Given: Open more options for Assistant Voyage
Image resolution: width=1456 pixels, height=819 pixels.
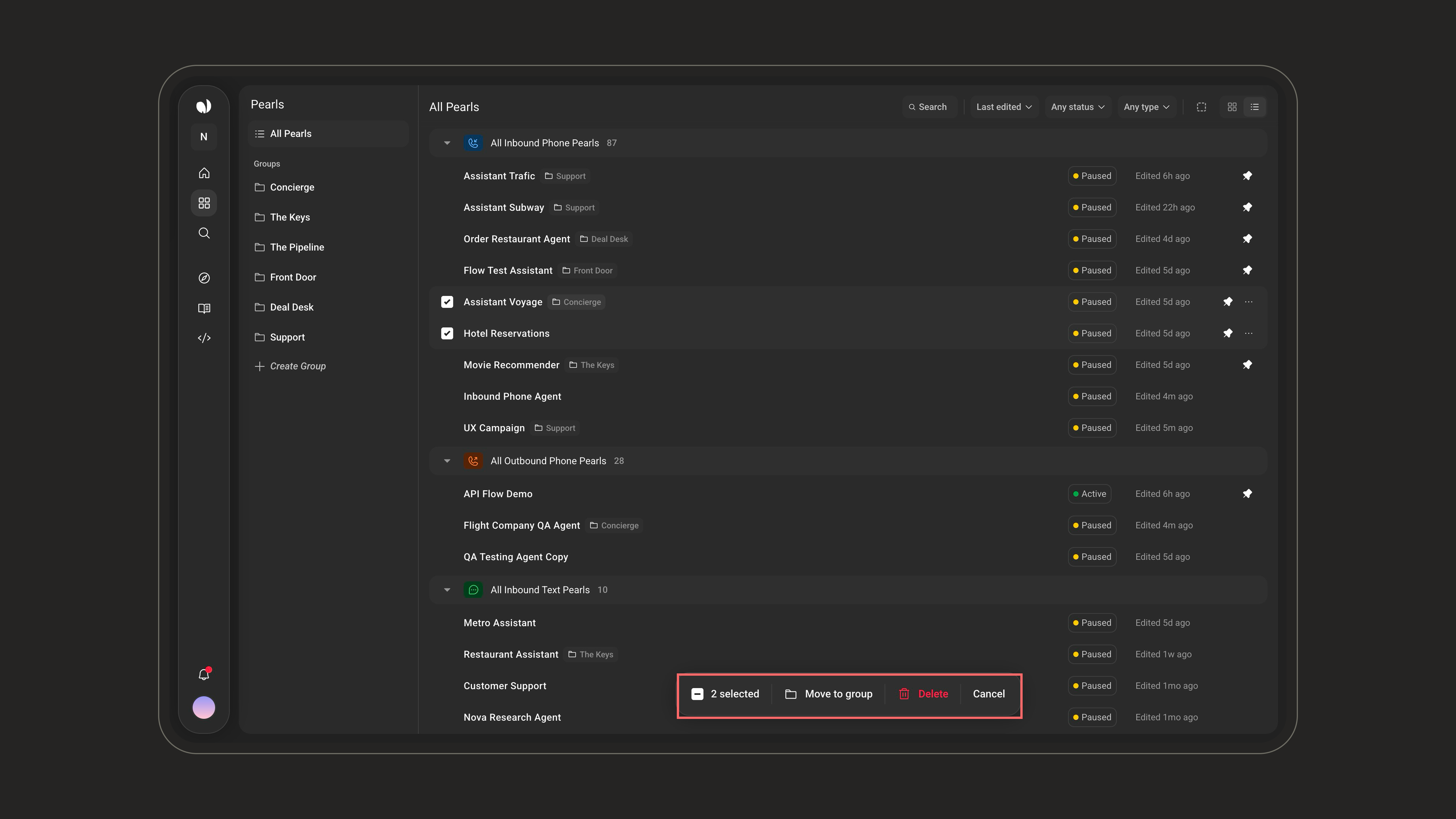Looking at the screenshot, I should 1249,302.
